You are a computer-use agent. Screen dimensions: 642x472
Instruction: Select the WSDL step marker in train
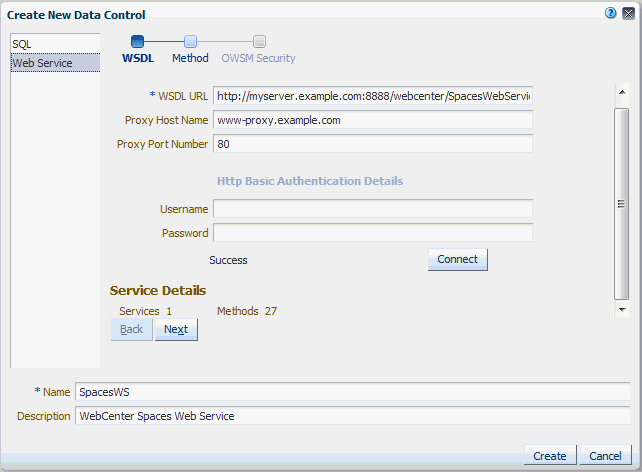click(138, 41)
